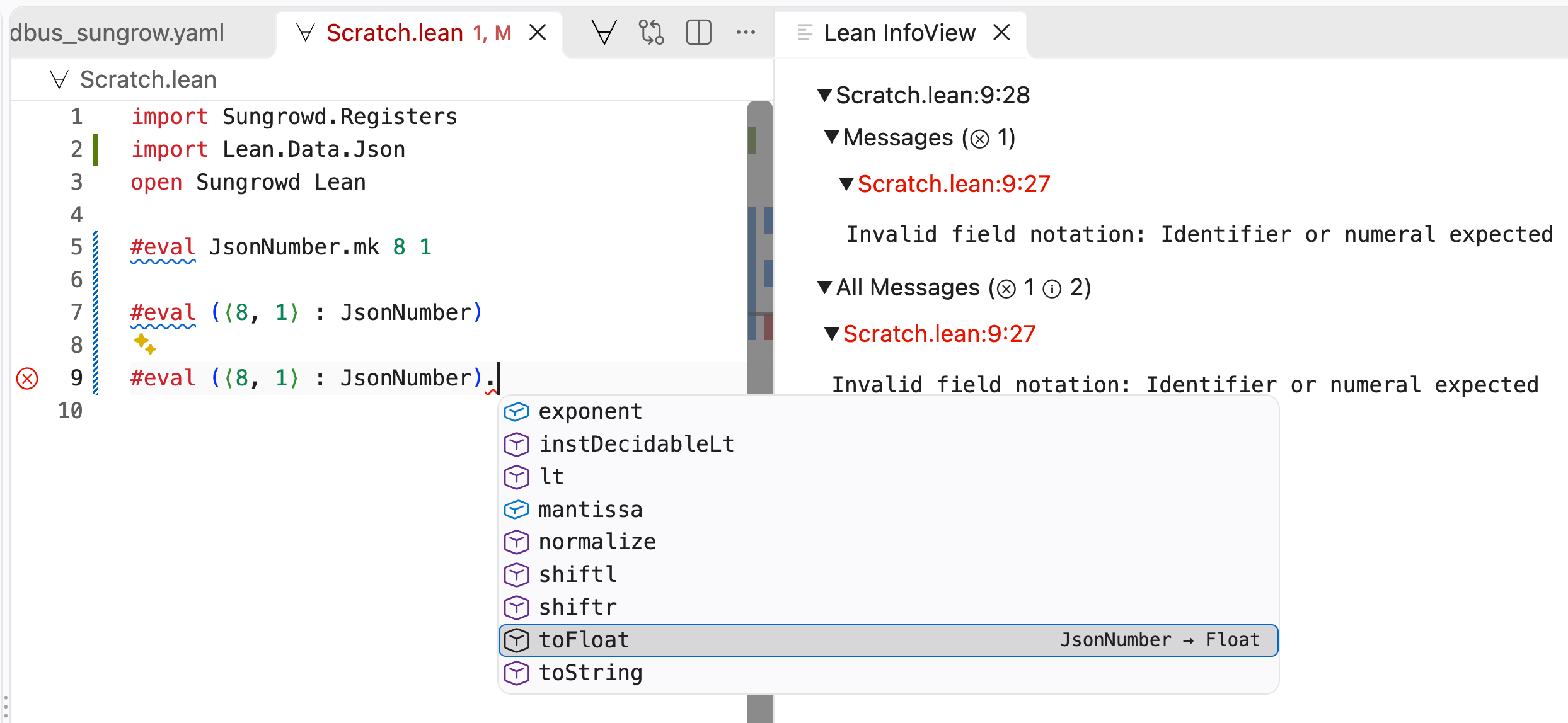Viewport: 1568px width, 723px height.
Task: Click the #eval keyword on line 5
Action: point(163,247)
